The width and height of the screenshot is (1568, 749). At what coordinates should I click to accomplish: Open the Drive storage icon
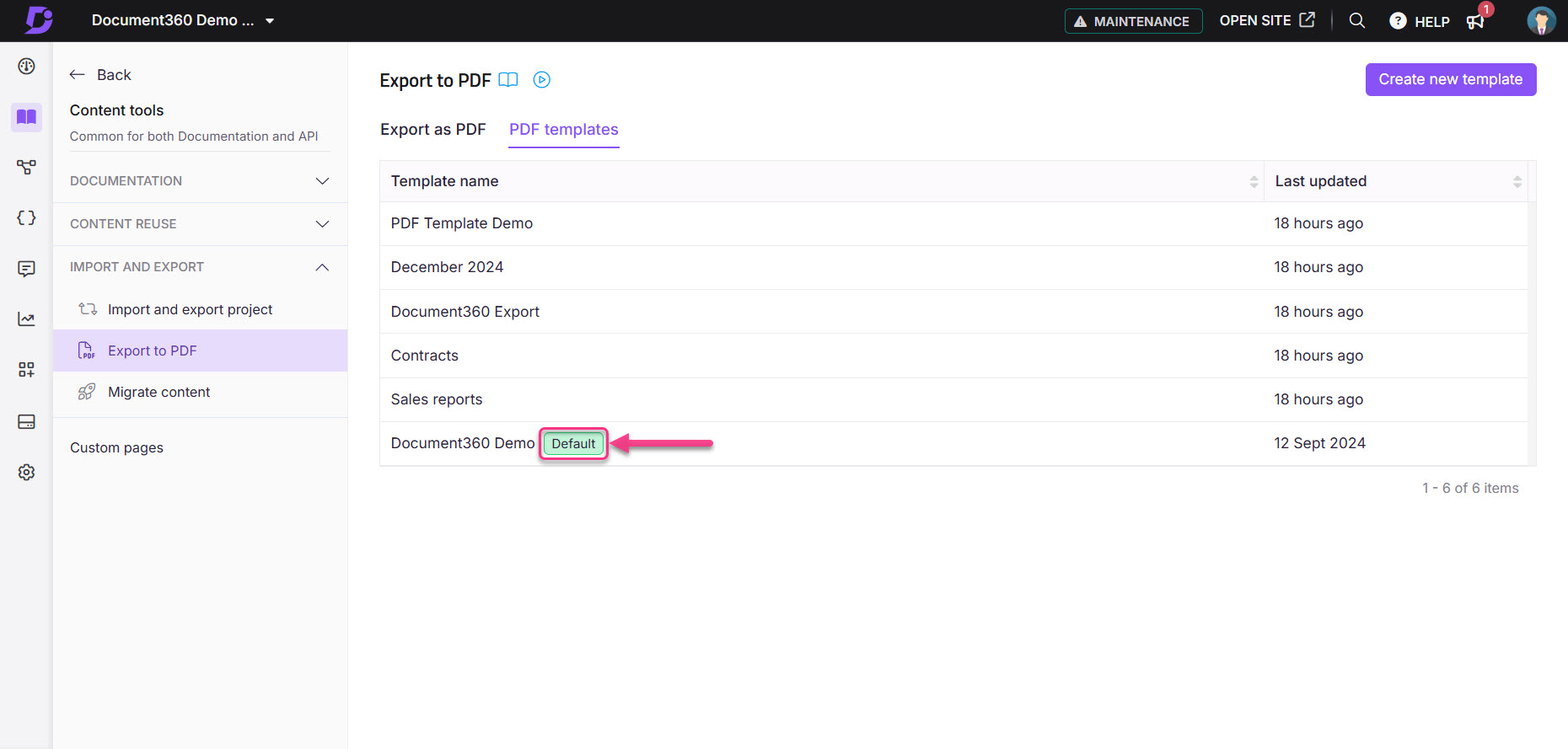coord(27,421)
